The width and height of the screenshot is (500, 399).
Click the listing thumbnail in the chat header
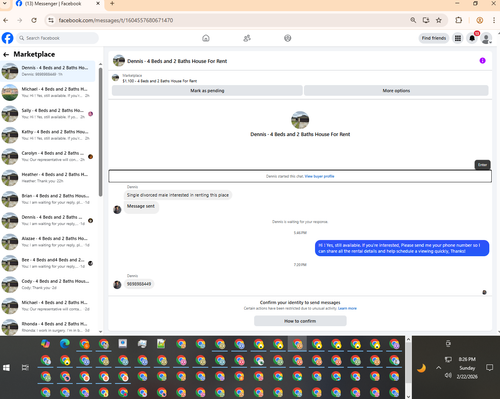119,61
